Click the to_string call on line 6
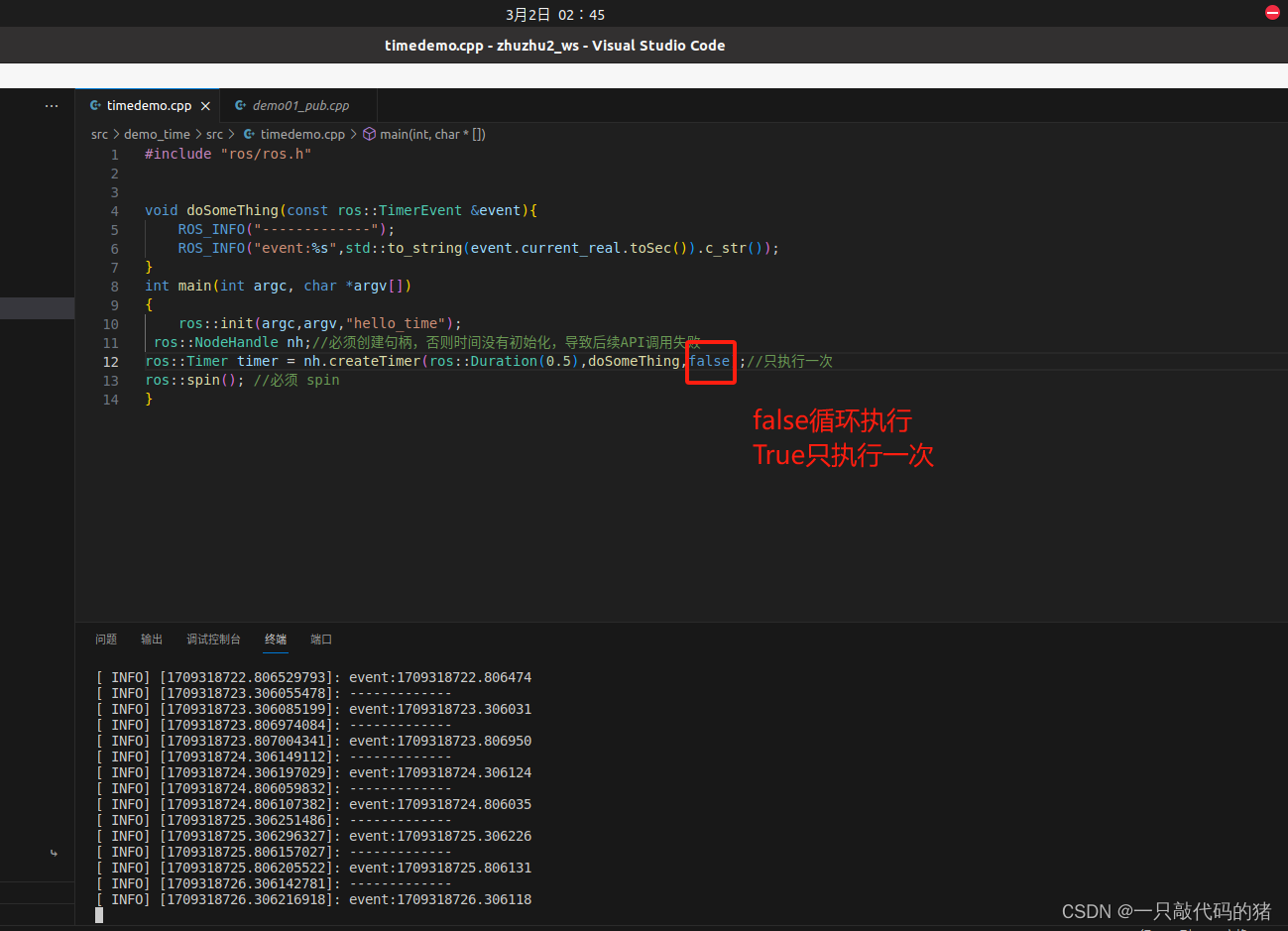1288x931 pixels. pyautogui.click(x=424, y=248)
